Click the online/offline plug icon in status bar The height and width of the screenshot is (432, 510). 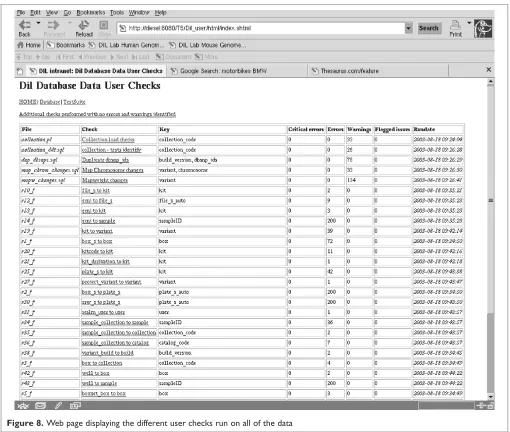(x=481, y=406)
